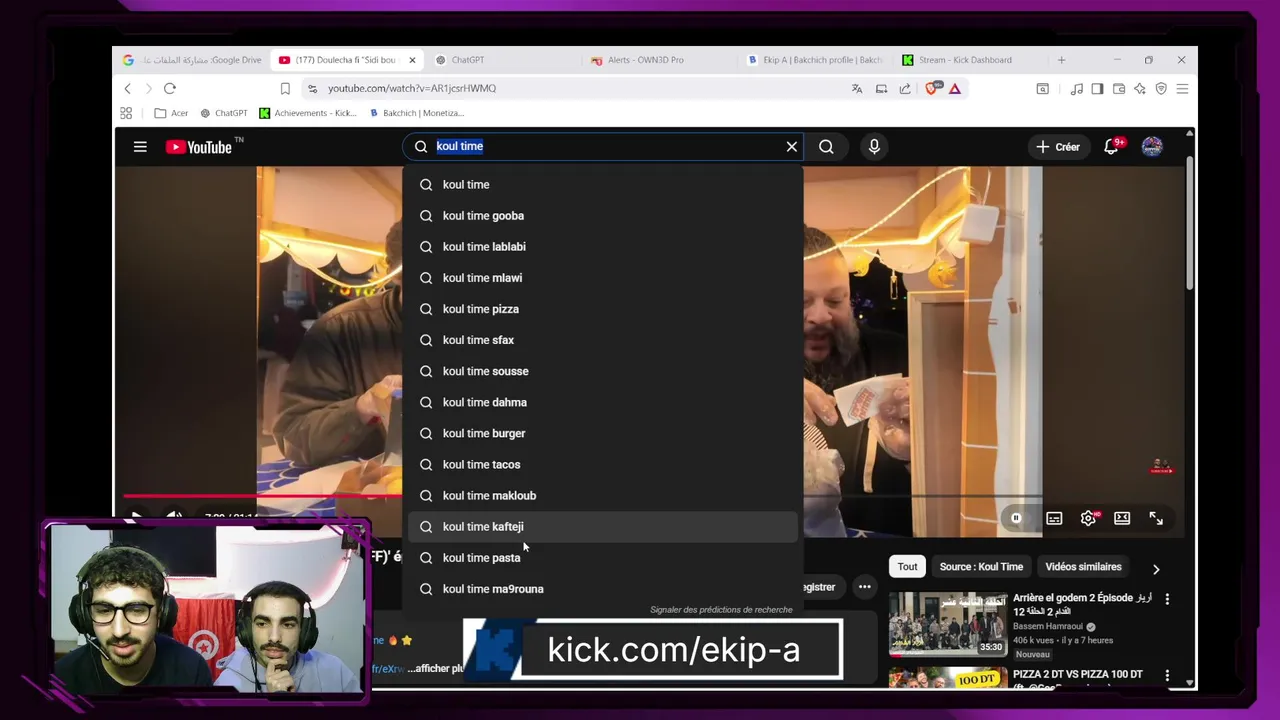This screenshot has height=720, width=1280.
Task: Switch to the Alerts - OWN3D Pro tab
Action: pos(660,60)
